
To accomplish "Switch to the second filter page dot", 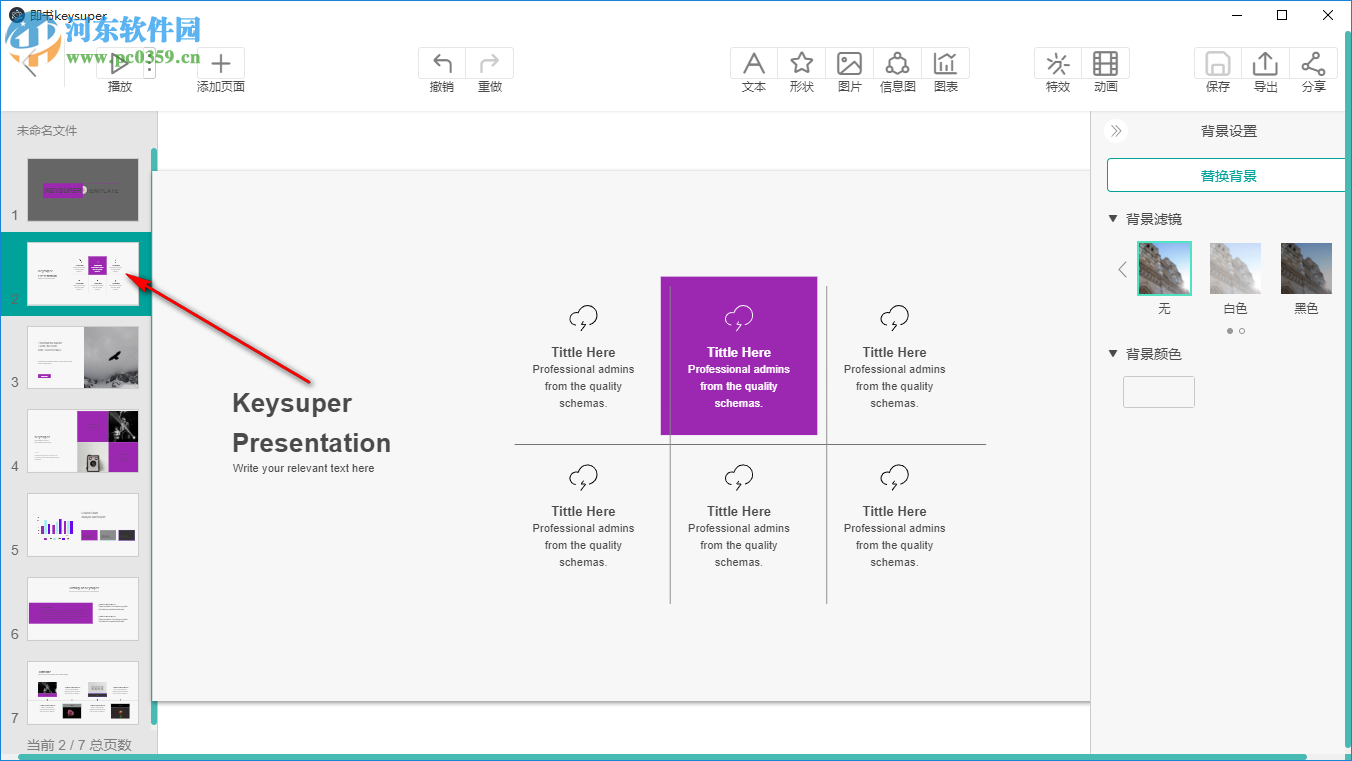I will tap(1242, 331).
